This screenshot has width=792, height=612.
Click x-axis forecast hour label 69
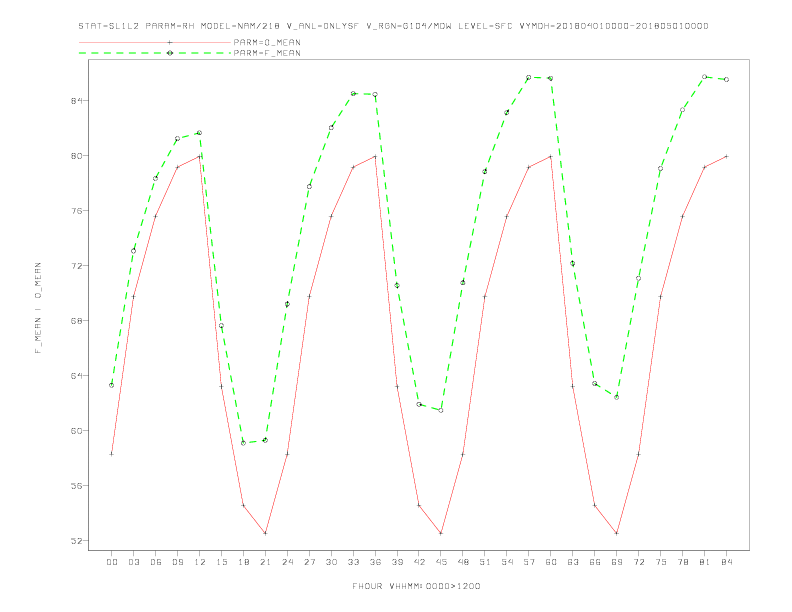(x=617, y=562)
